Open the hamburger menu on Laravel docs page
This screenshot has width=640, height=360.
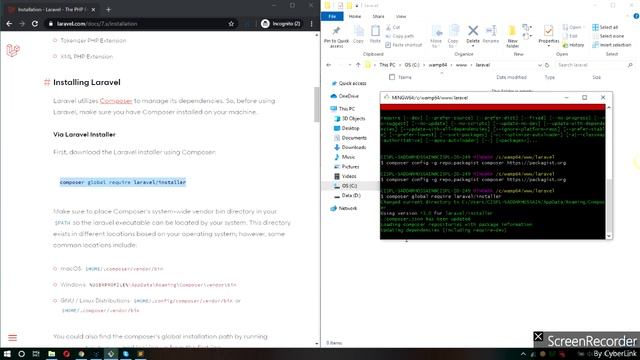click(12, 338)
